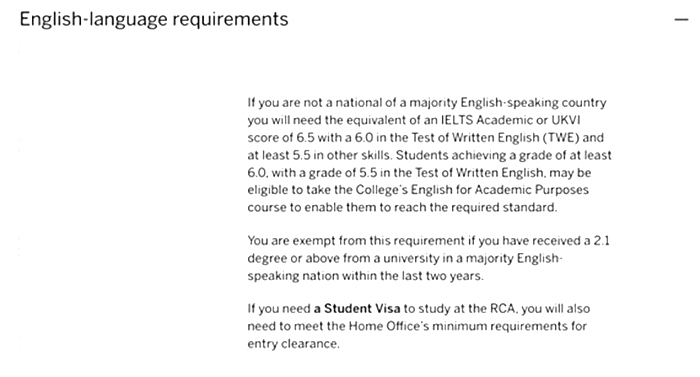Image resolution: width=700 pixels, height=377 pixels.
Task: Click the paragraph starting You are exempt
Action: [429, 258]
